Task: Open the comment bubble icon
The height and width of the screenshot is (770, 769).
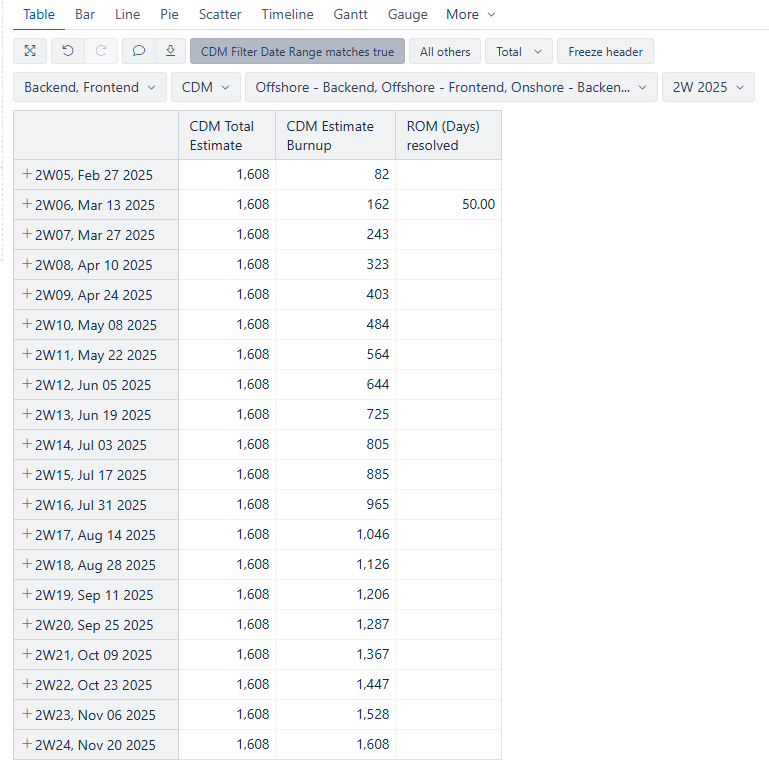Action: click(x=139, y=51)
